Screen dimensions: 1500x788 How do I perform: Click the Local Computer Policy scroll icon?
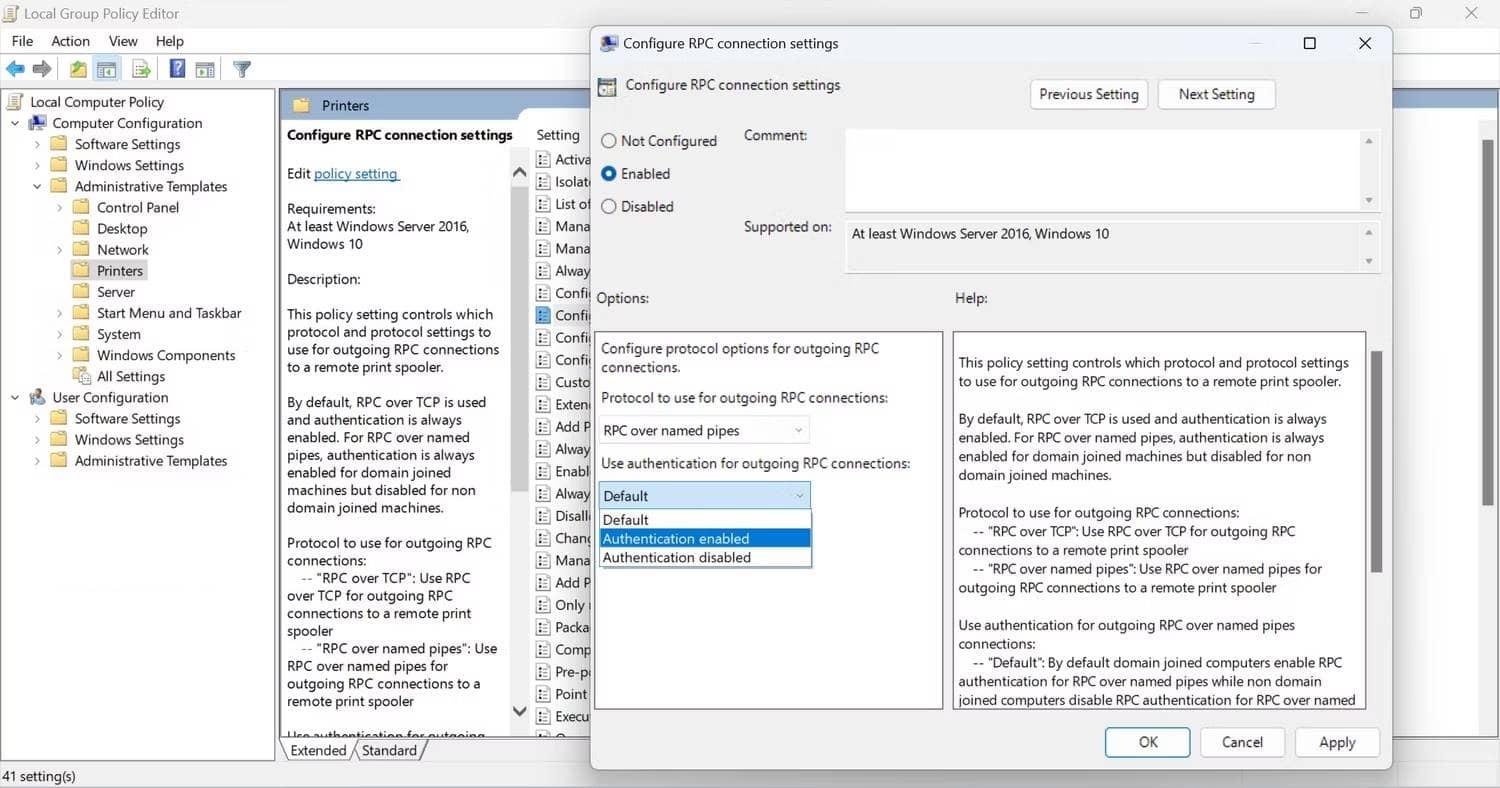coord(16,102)
